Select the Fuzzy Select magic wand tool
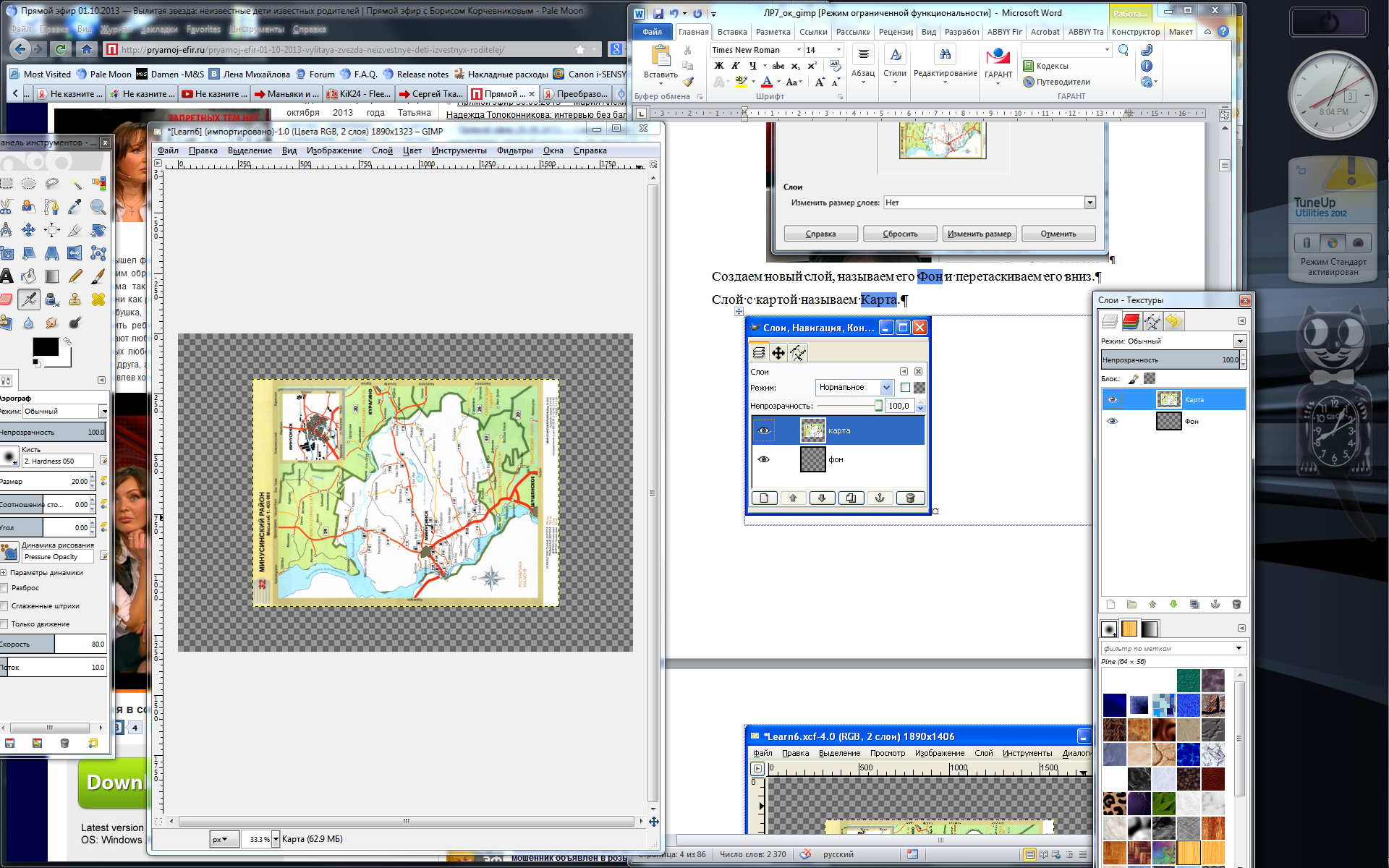Viewport: 1389px width, 868px height. click(75, 184)
